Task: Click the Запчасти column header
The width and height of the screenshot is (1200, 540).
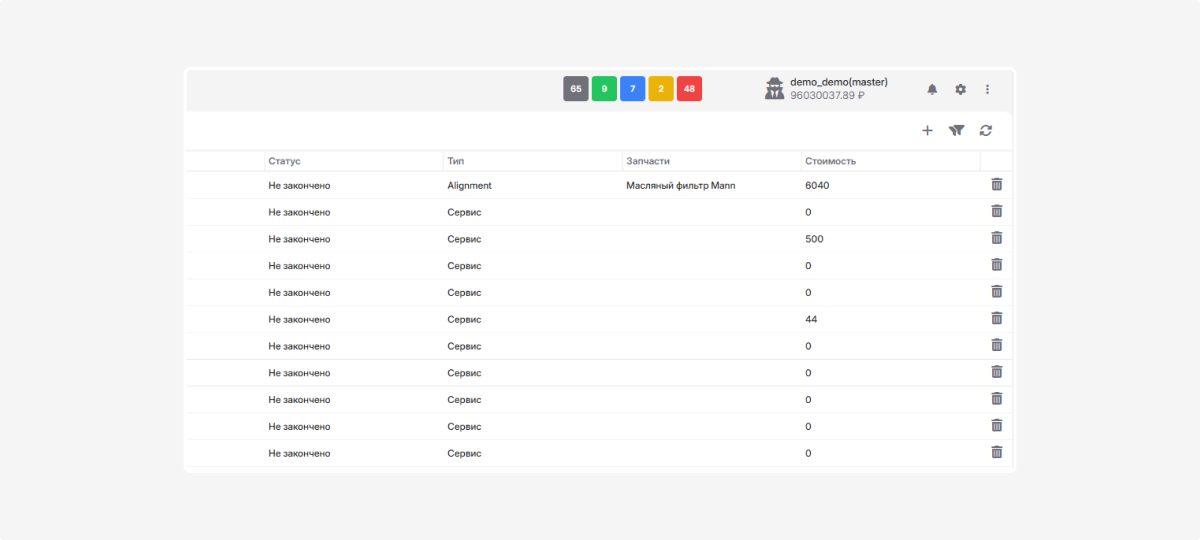Action: [647, 161]
